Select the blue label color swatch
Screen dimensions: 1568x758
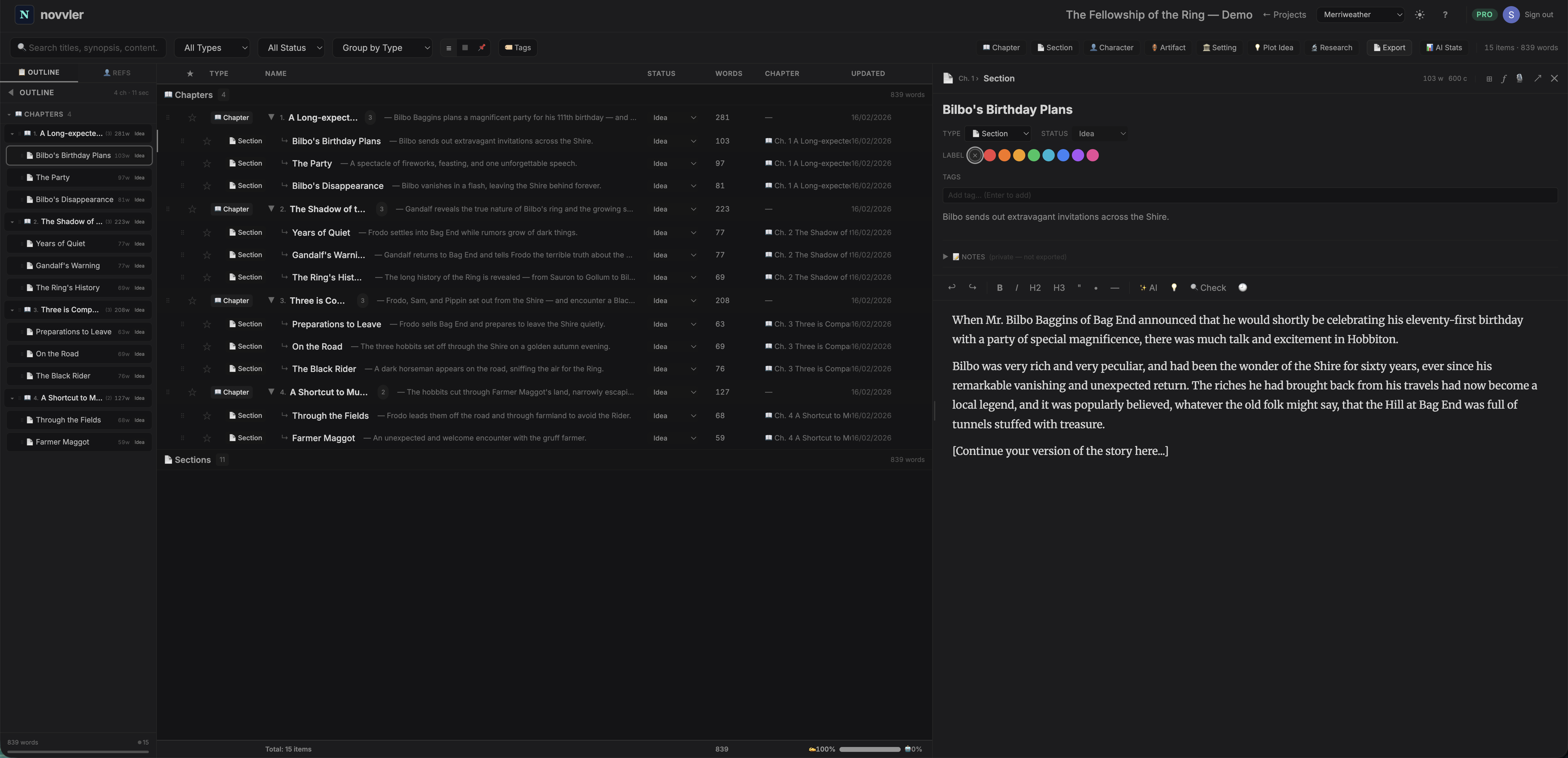coord(1063,155)
